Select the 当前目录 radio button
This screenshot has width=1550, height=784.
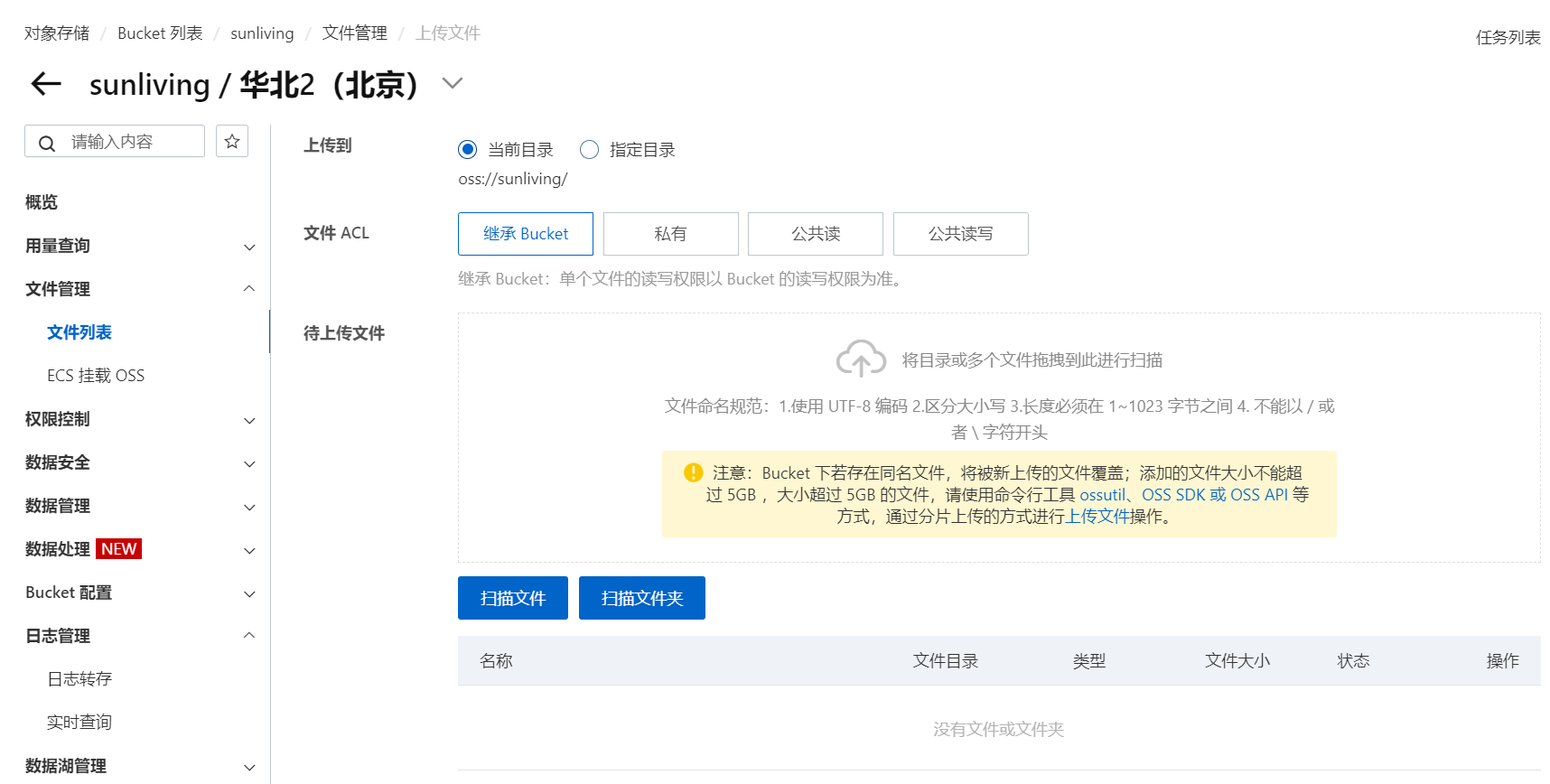[x=467, y=149]
